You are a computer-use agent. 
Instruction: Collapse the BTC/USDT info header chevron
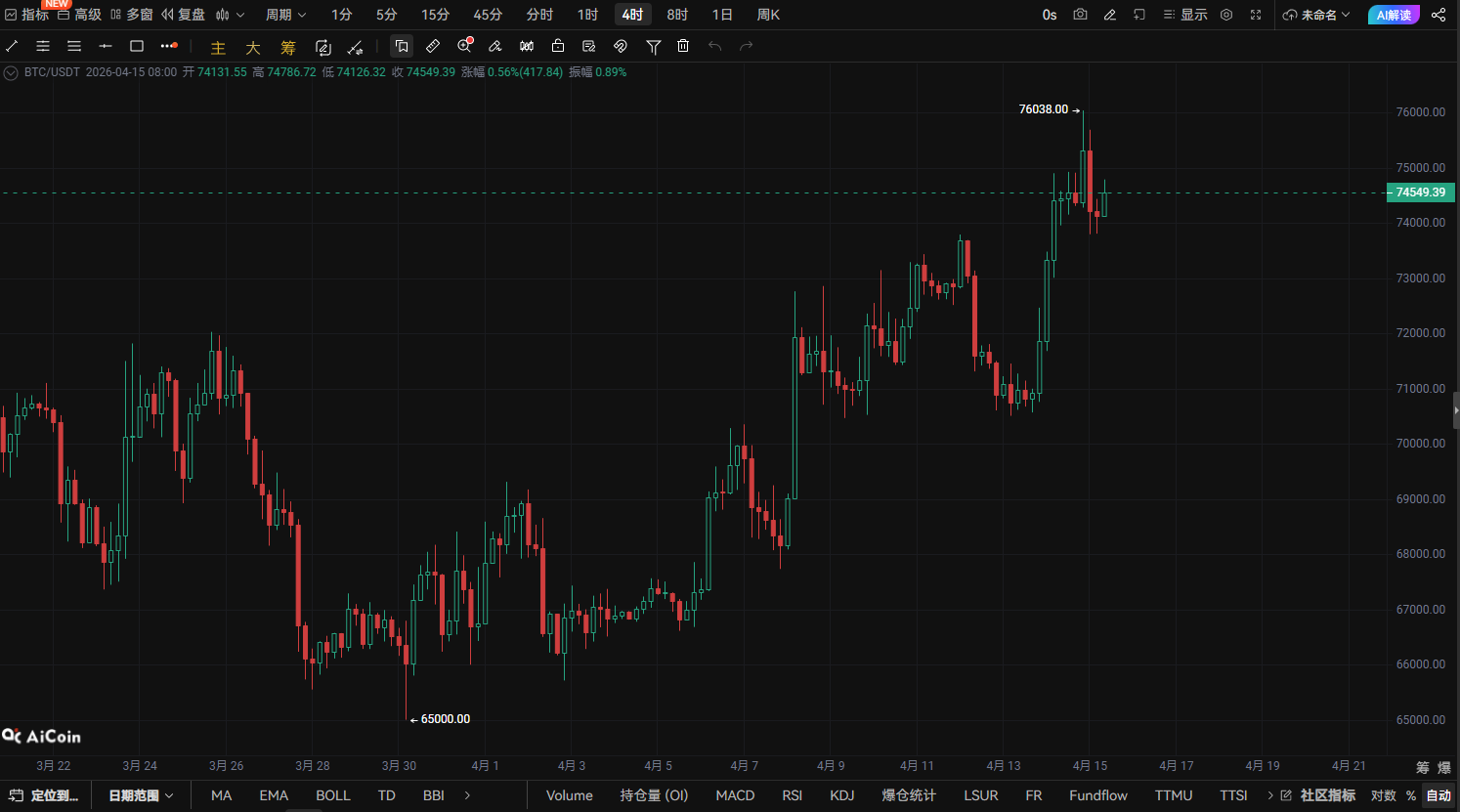click(11, 72)
